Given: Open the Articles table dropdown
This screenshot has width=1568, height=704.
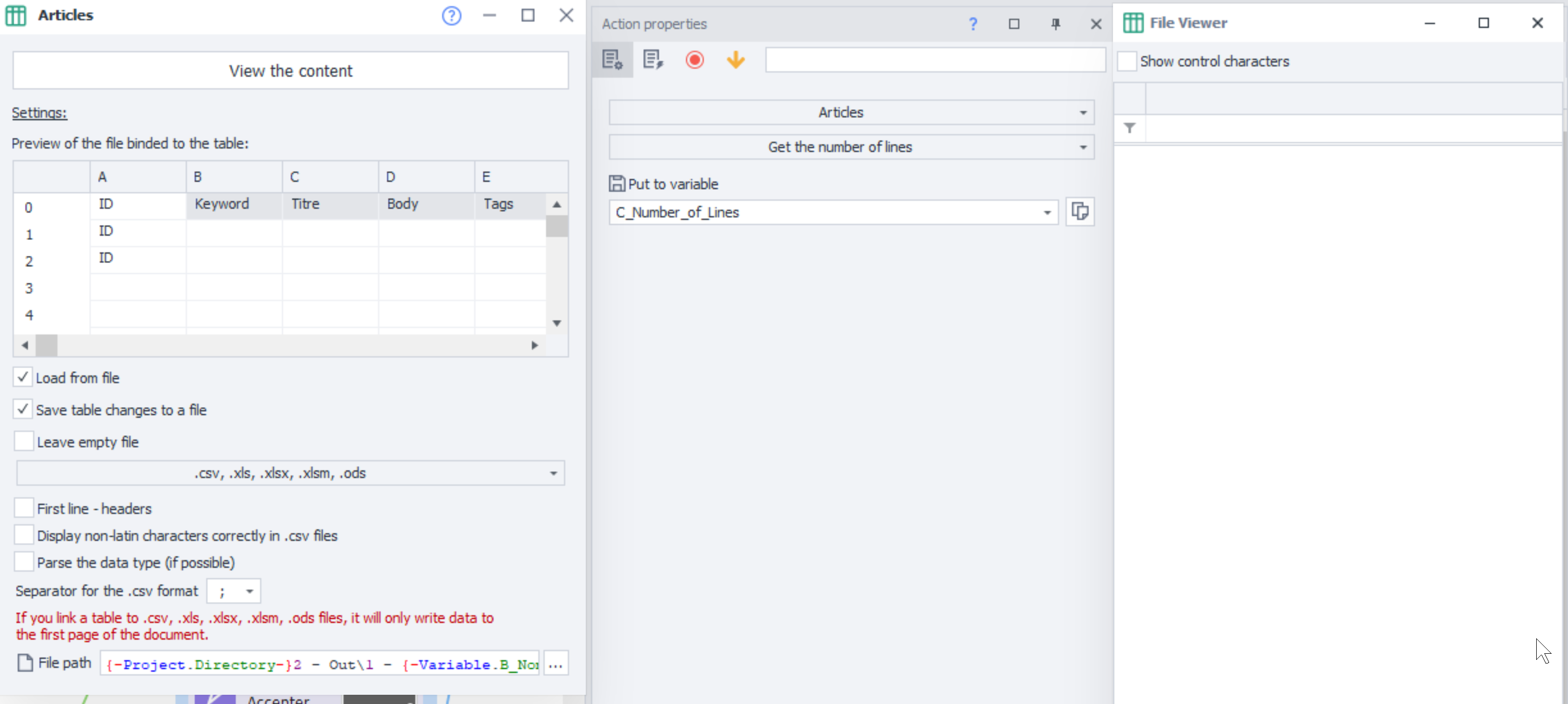Looking at the screenshot, I should (851, 113).
